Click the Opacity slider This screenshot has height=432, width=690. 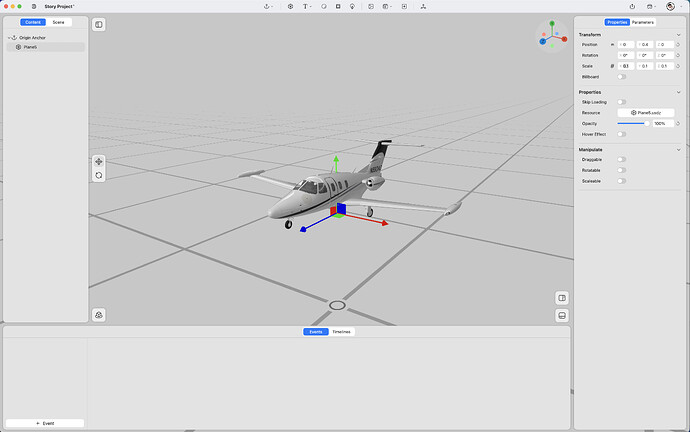point(631,123)
